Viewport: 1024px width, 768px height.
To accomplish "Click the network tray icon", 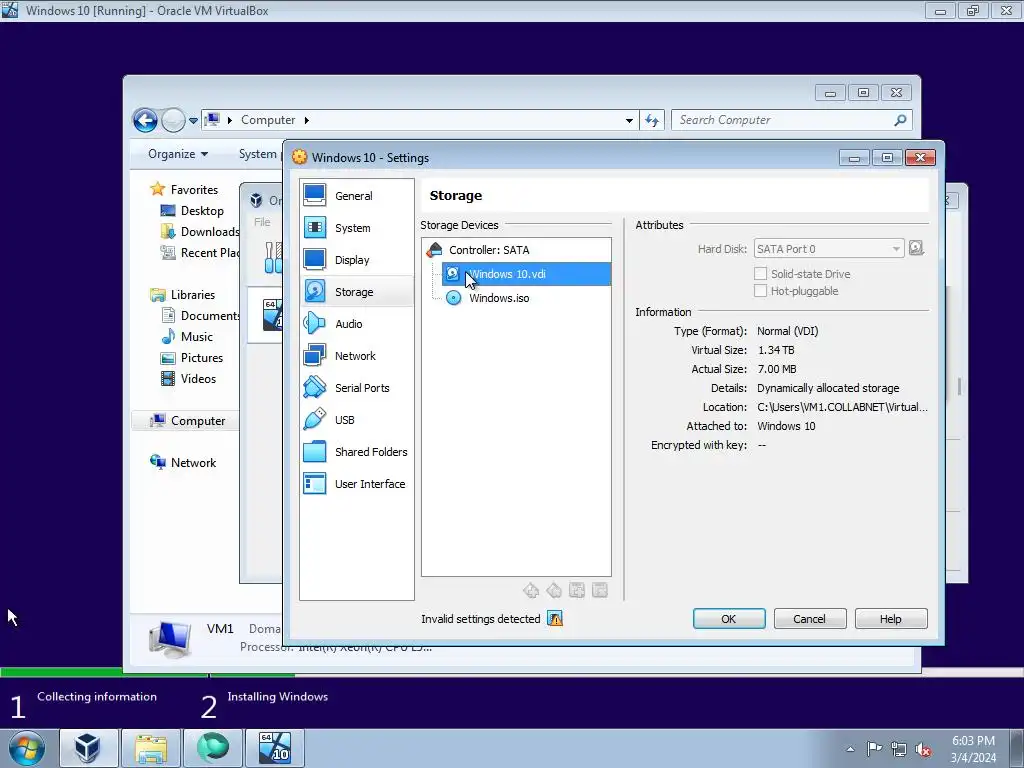I will coord(899,749).
